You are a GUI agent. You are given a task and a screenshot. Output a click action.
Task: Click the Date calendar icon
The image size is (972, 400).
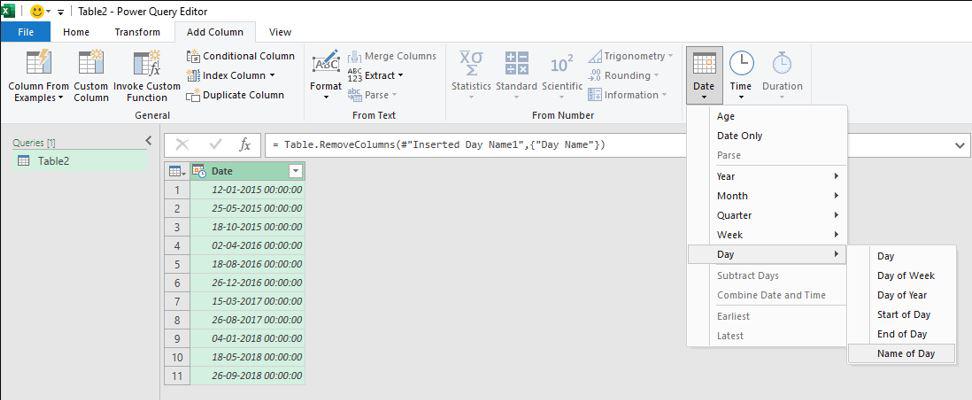(x=704, y=63)
